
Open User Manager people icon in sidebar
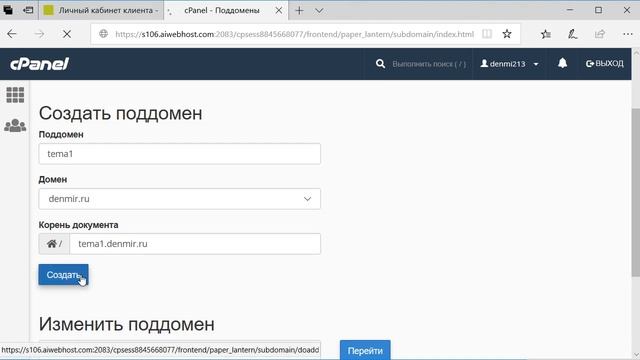pyautogui.click(x=15, y=125)
